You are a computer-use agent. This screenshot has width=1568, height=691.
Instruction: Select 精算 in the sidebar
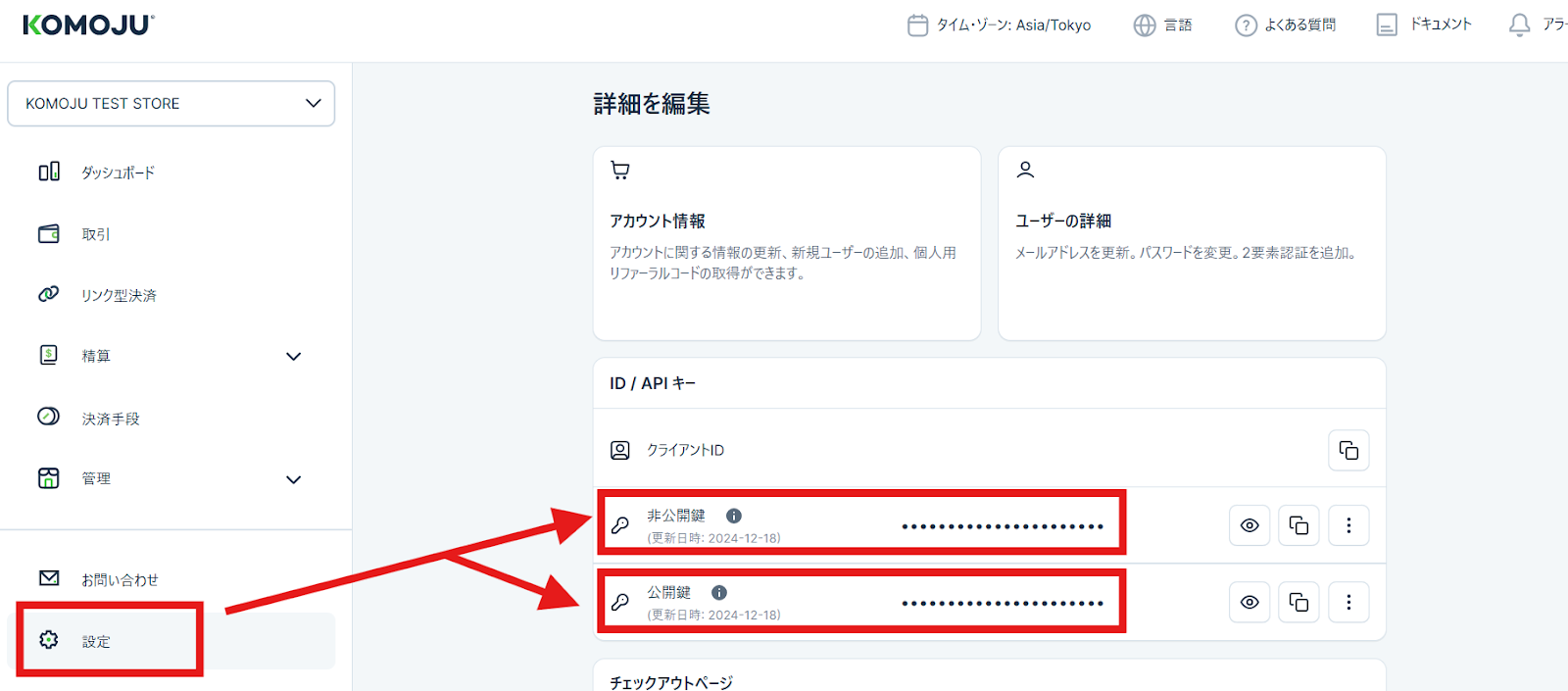tap(96, 356)
